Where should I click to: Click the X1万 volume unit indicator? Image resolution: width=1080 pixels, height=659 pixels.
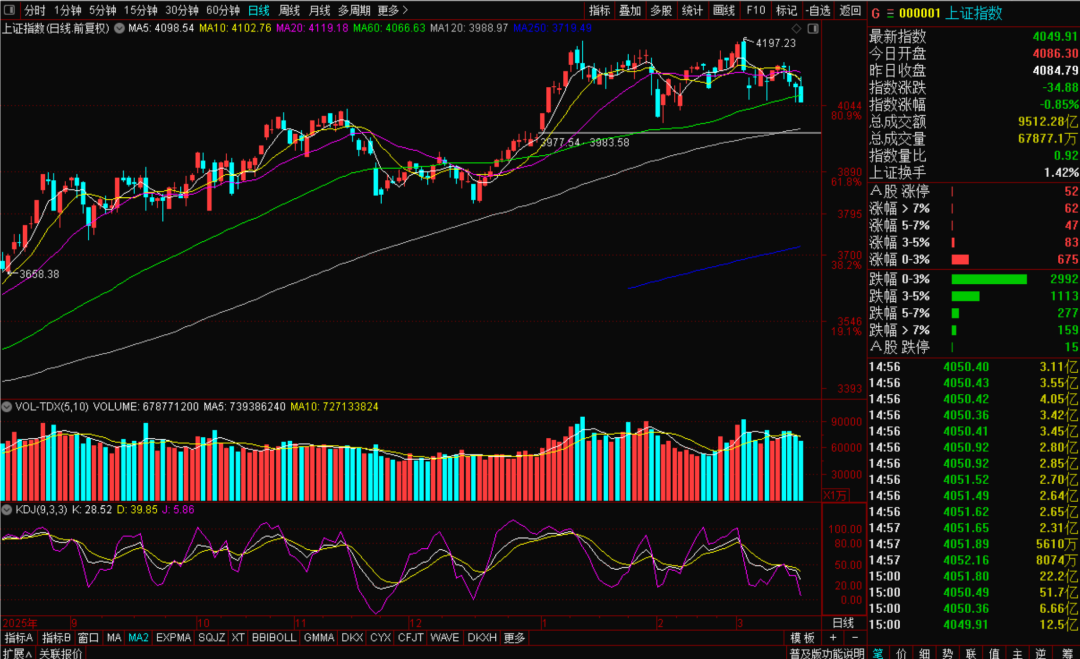[x=833, y=494]
